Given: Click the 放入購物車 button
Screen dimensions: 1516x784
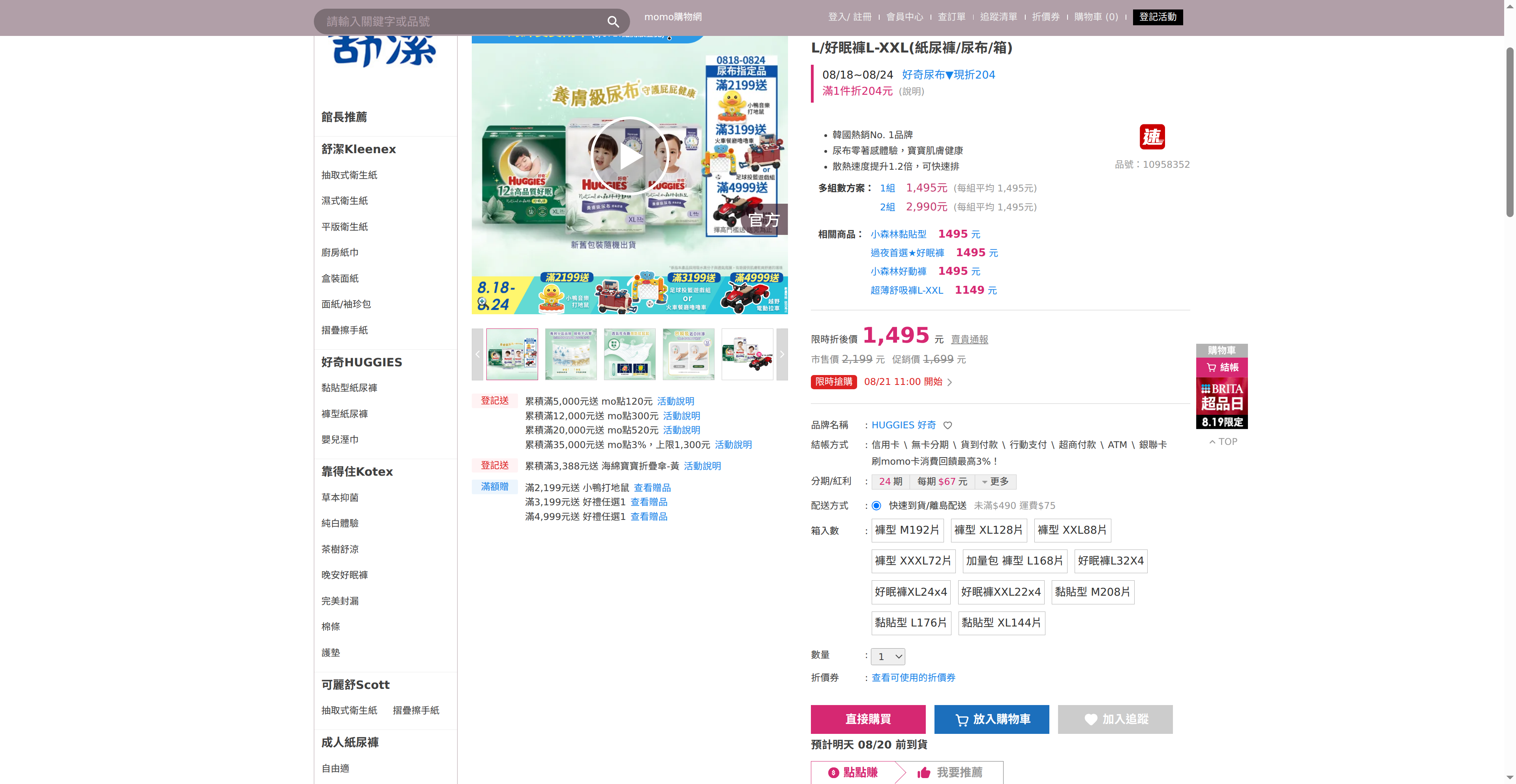Looking at the screenshot, I should (992, 719).
